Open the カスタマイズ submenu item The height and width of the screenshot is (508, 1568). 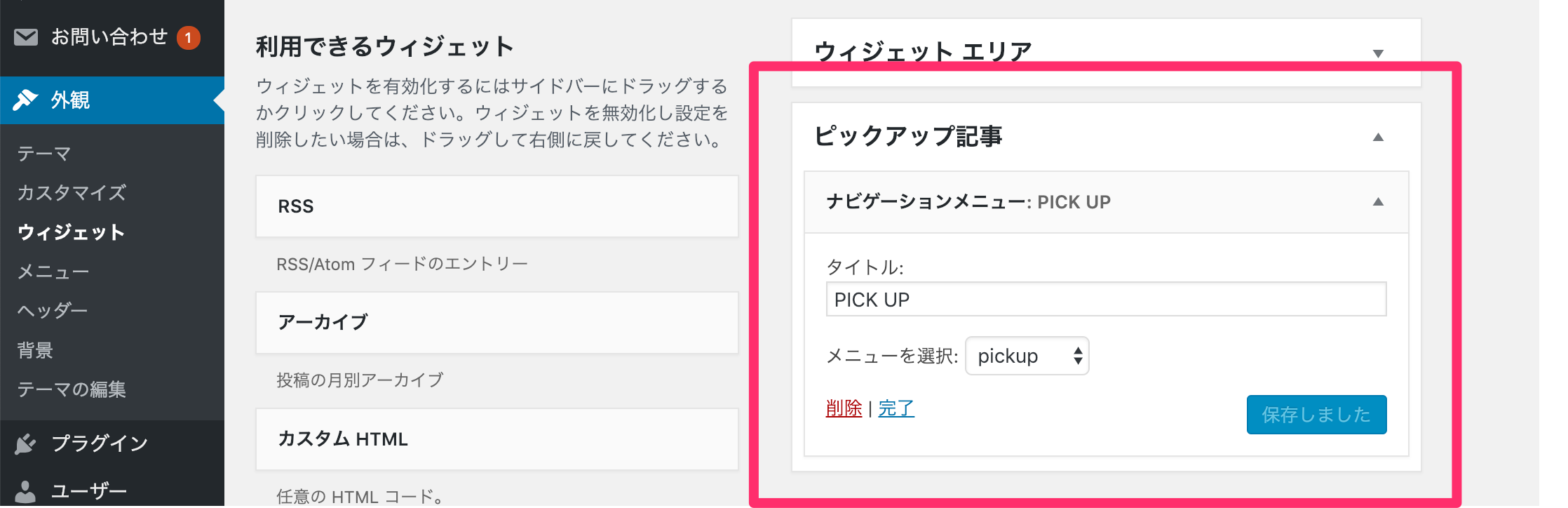(x=72, y=193)
